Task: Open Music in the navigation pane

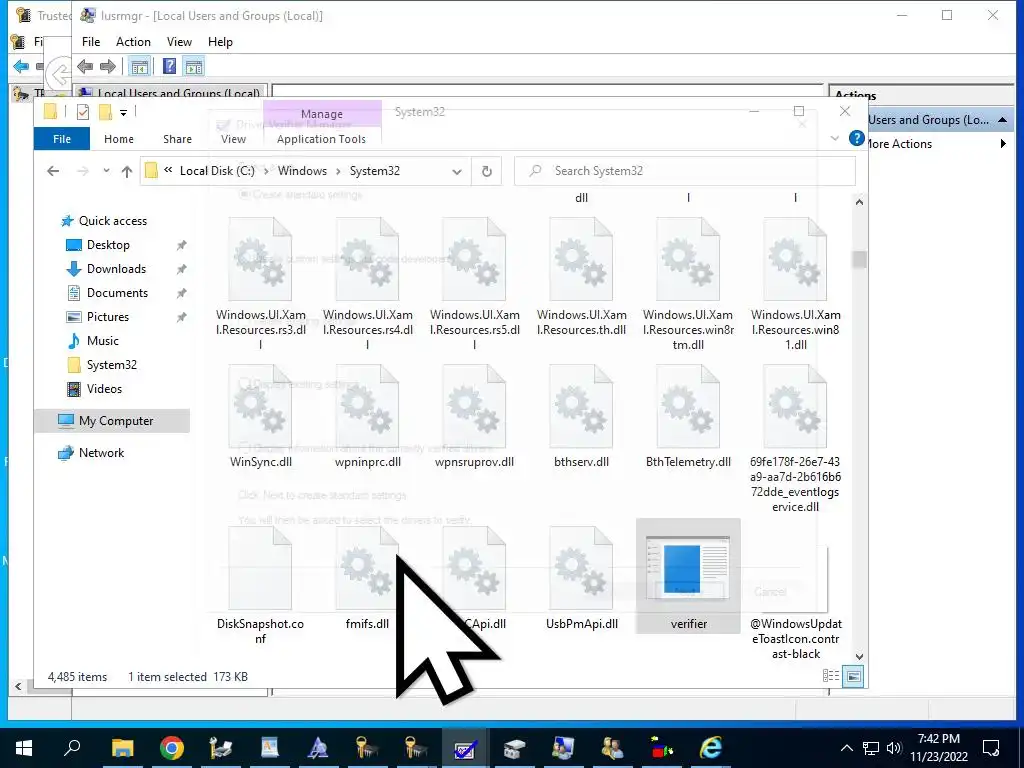Action: point(103,341)
